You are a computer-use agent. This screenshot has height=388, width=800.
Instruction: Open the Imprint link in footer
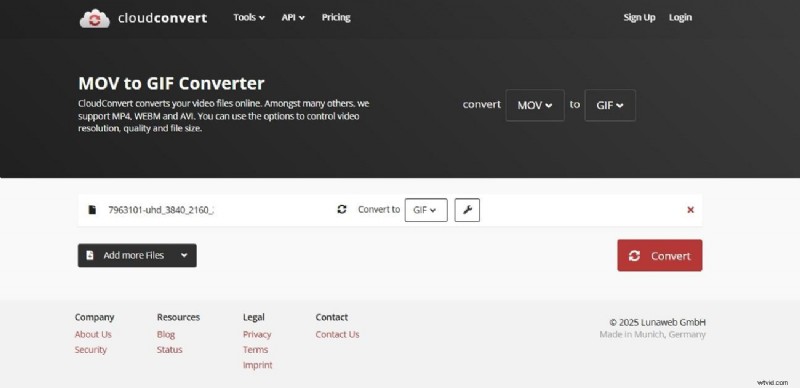[258, 365]
